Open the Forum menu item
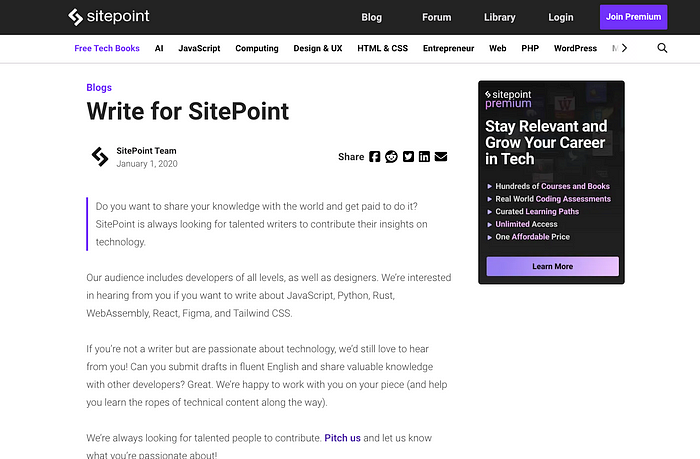Image resolution: width=700 pixels, height=459 pixels. (437, 17)
